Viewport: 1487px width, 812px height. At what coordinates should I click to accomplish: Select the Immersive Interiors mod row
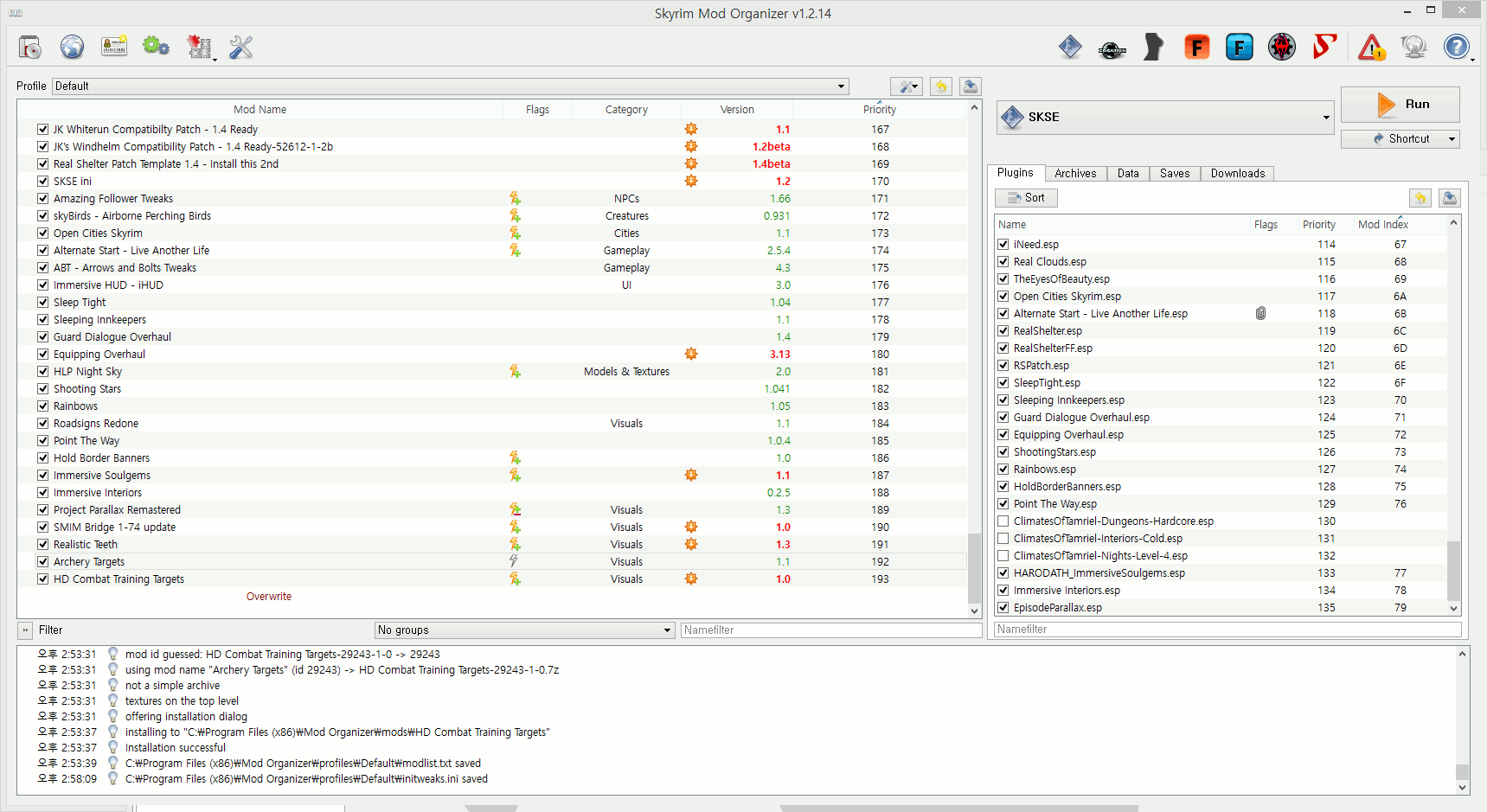pos(492,492)
